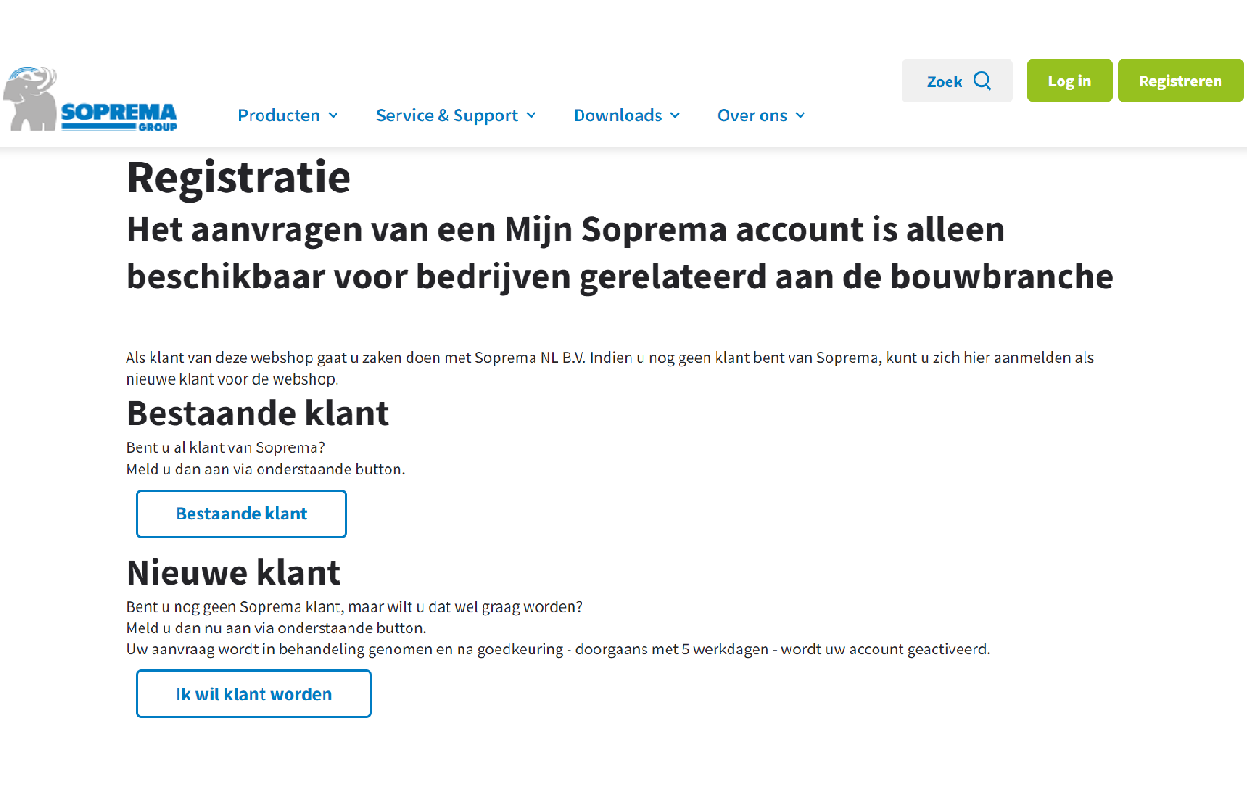The width and height of the screenshot is (1250, 800).
Task: Click the magnifier icon in Zoek
Action: [x=982, y=81]
